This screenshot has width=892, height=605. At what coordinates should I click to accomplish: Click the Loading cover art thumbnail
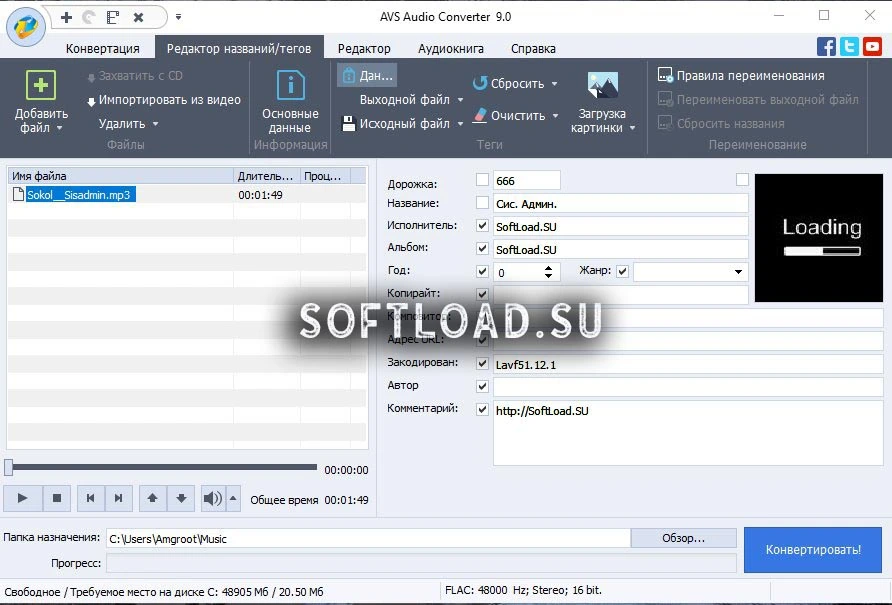(x=819, y=238)
